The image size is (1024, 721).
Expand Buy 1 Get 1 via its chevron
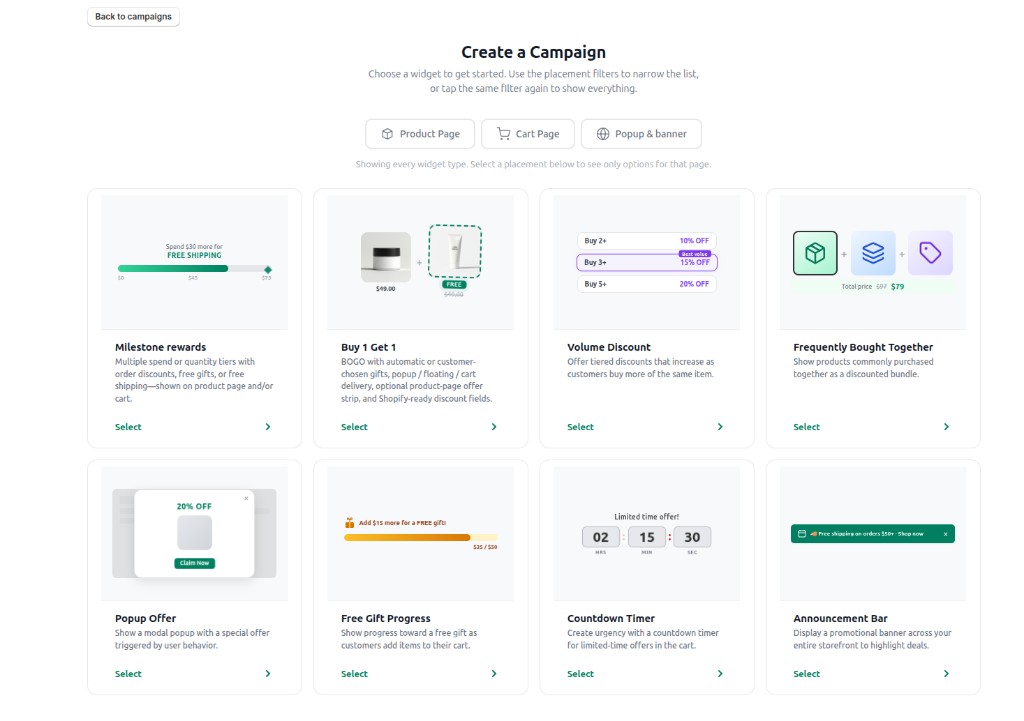(x=493, y=427)
